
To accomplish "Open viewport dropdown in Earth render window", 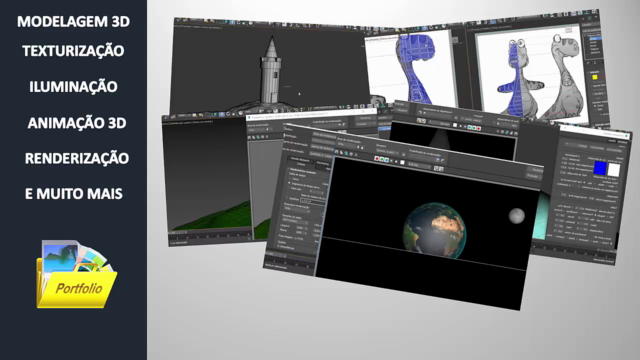I will point(387,152).
